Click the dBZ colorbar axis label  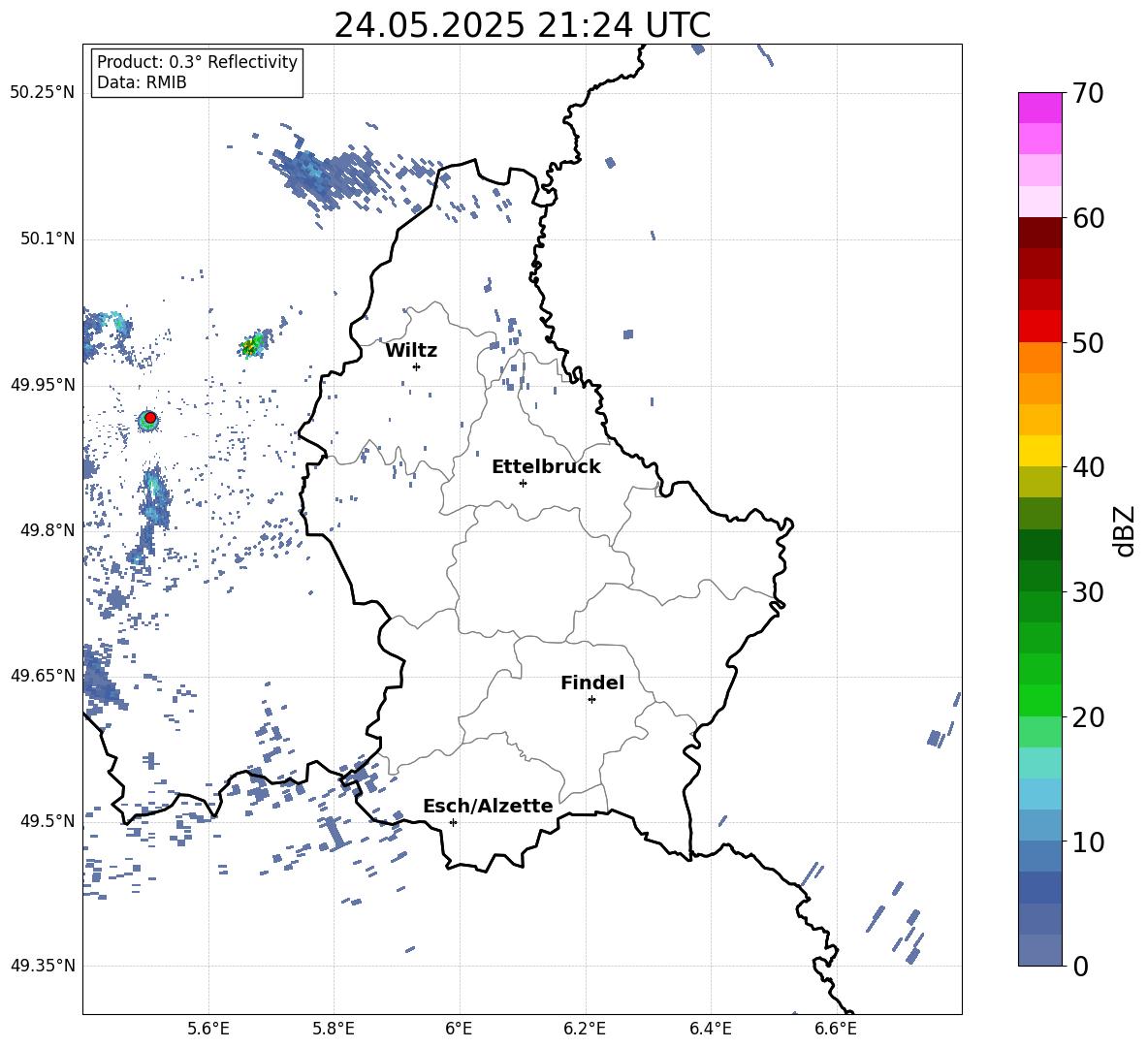pos(1126,530)
